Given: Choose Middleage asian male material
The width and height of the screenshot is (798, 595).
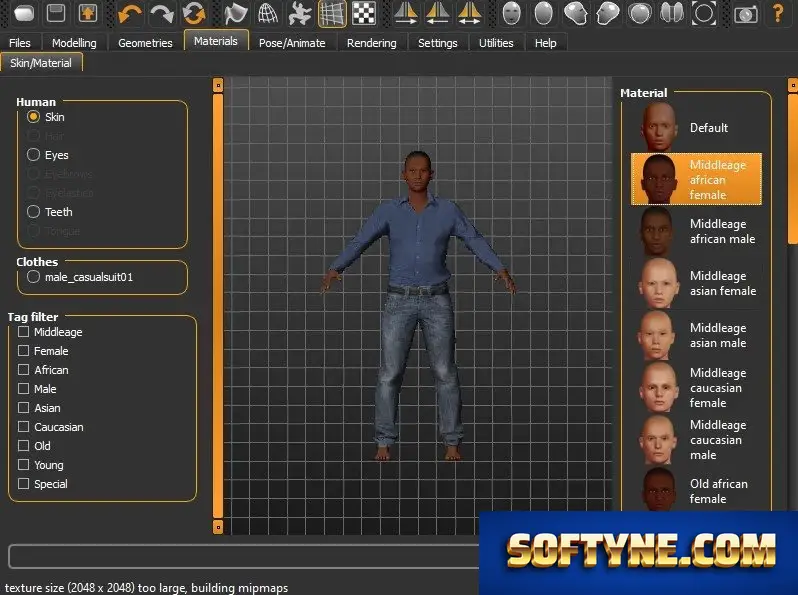Looking at the screenshot, I should (696, 335).
